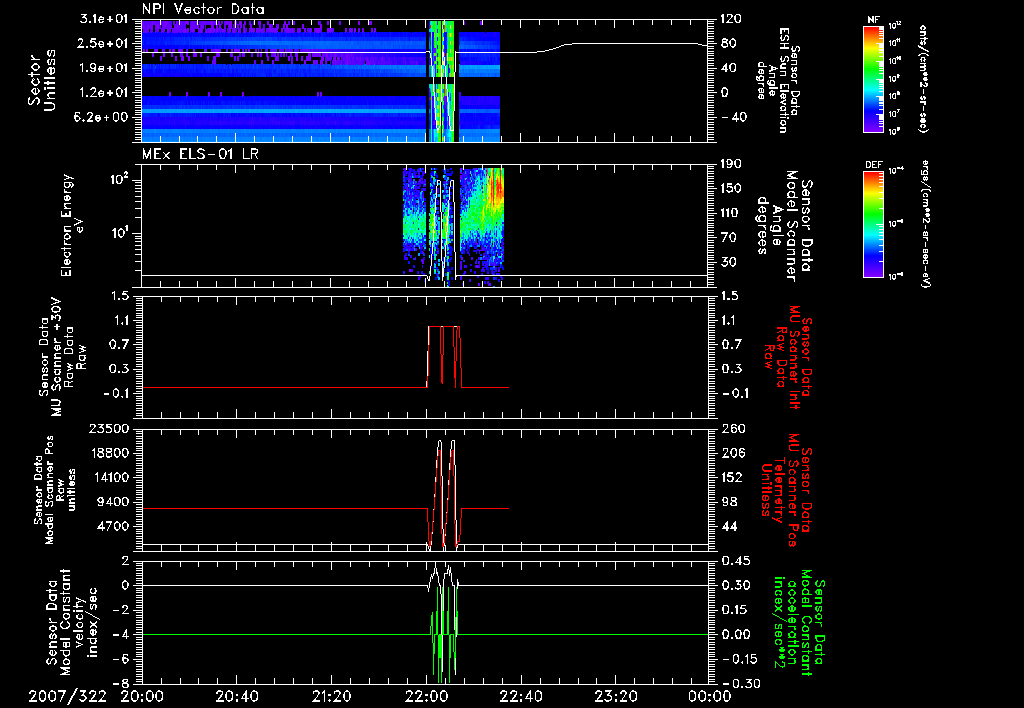Click the 'Electron Energy eV' axis title

[x=71, y=225]
